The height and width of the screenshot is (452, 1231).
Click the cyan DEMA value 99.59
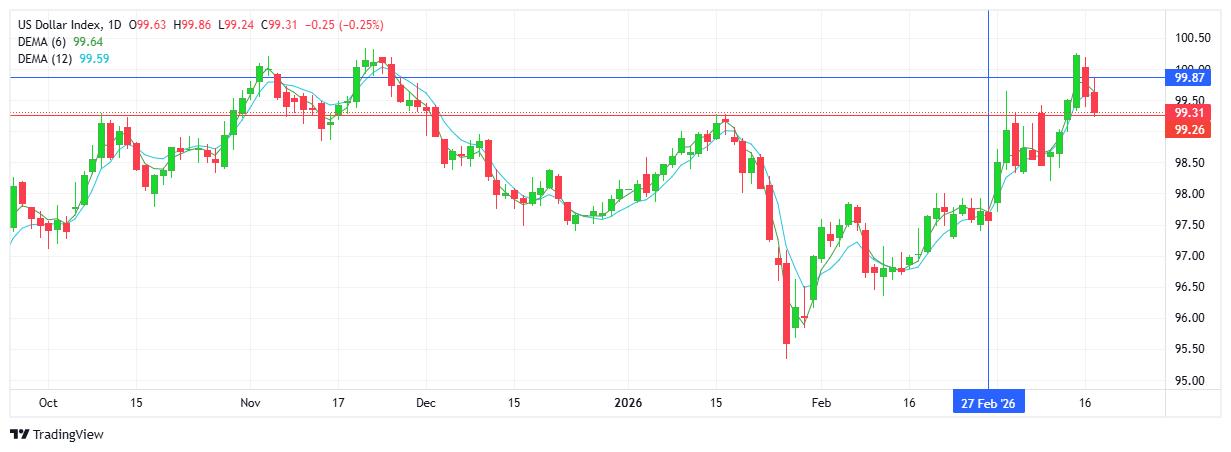[93, 58]
